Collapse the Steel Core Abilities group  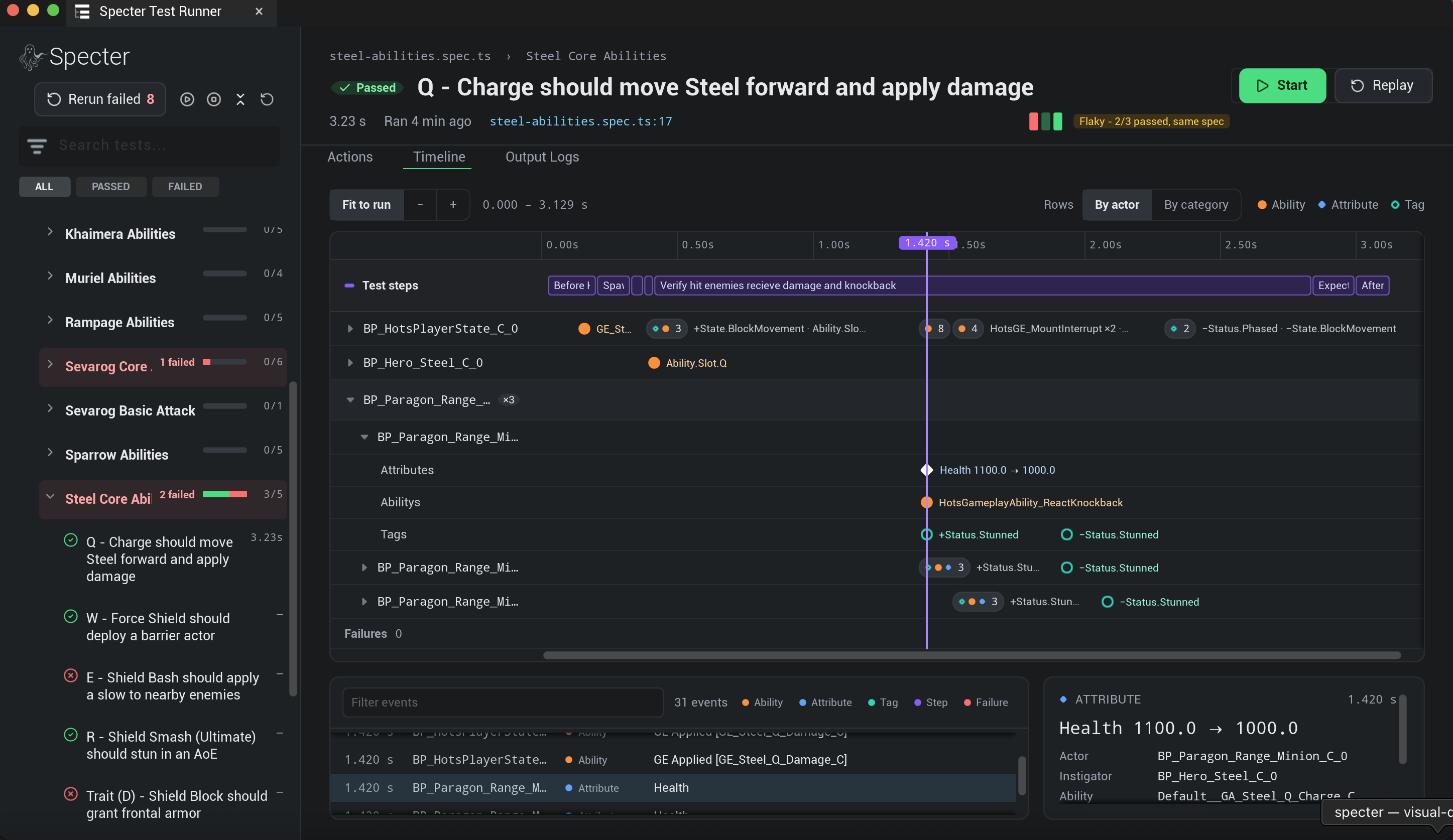[50, 497]
